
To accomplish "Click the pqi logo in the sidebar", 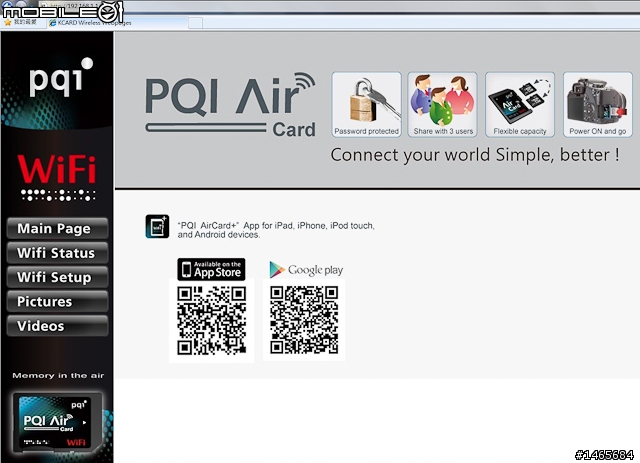I will click(x=61, y=77).
